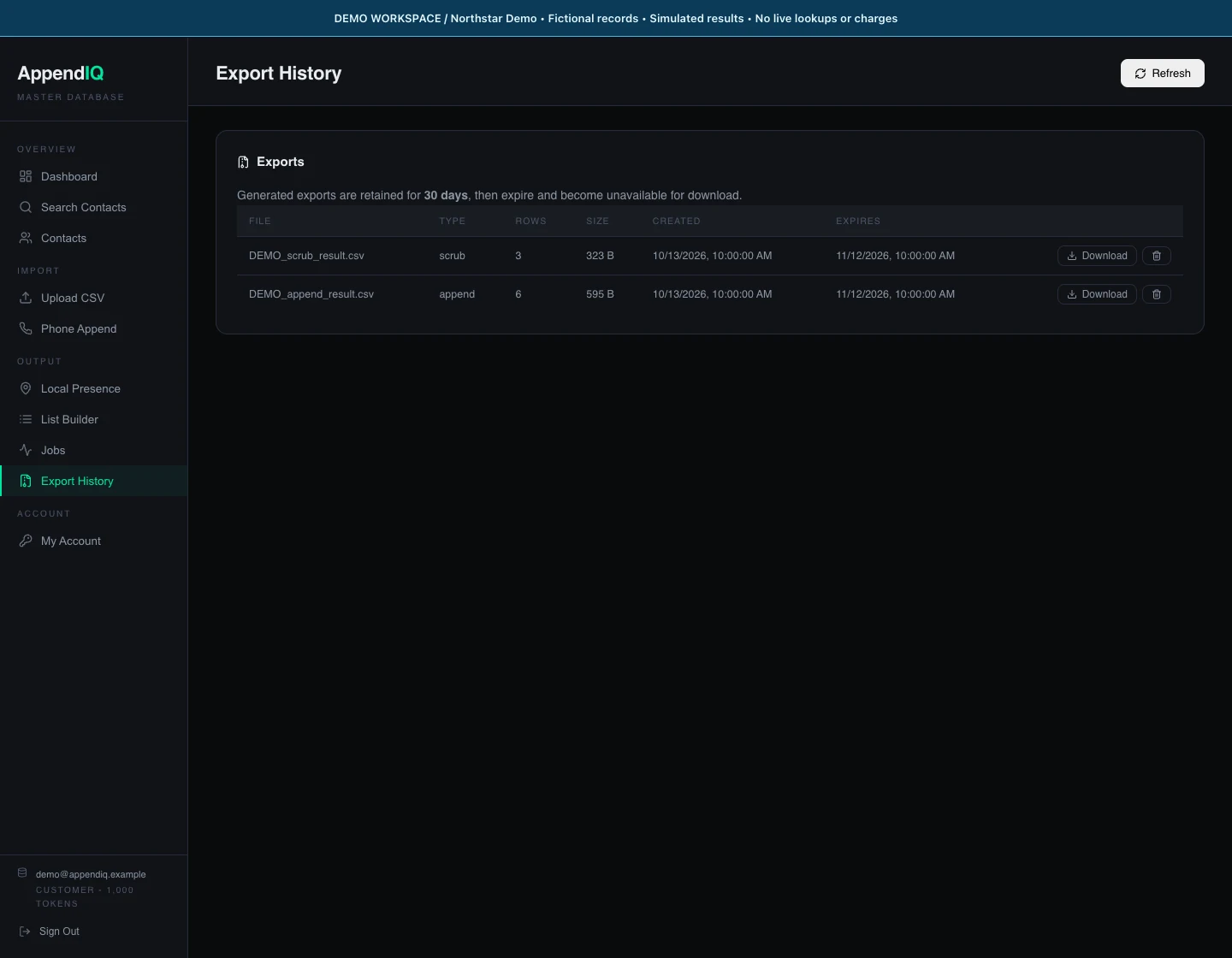1232x958 pixels.
Task: Click the Phone Append phone icon
Action: pos(26,328)
